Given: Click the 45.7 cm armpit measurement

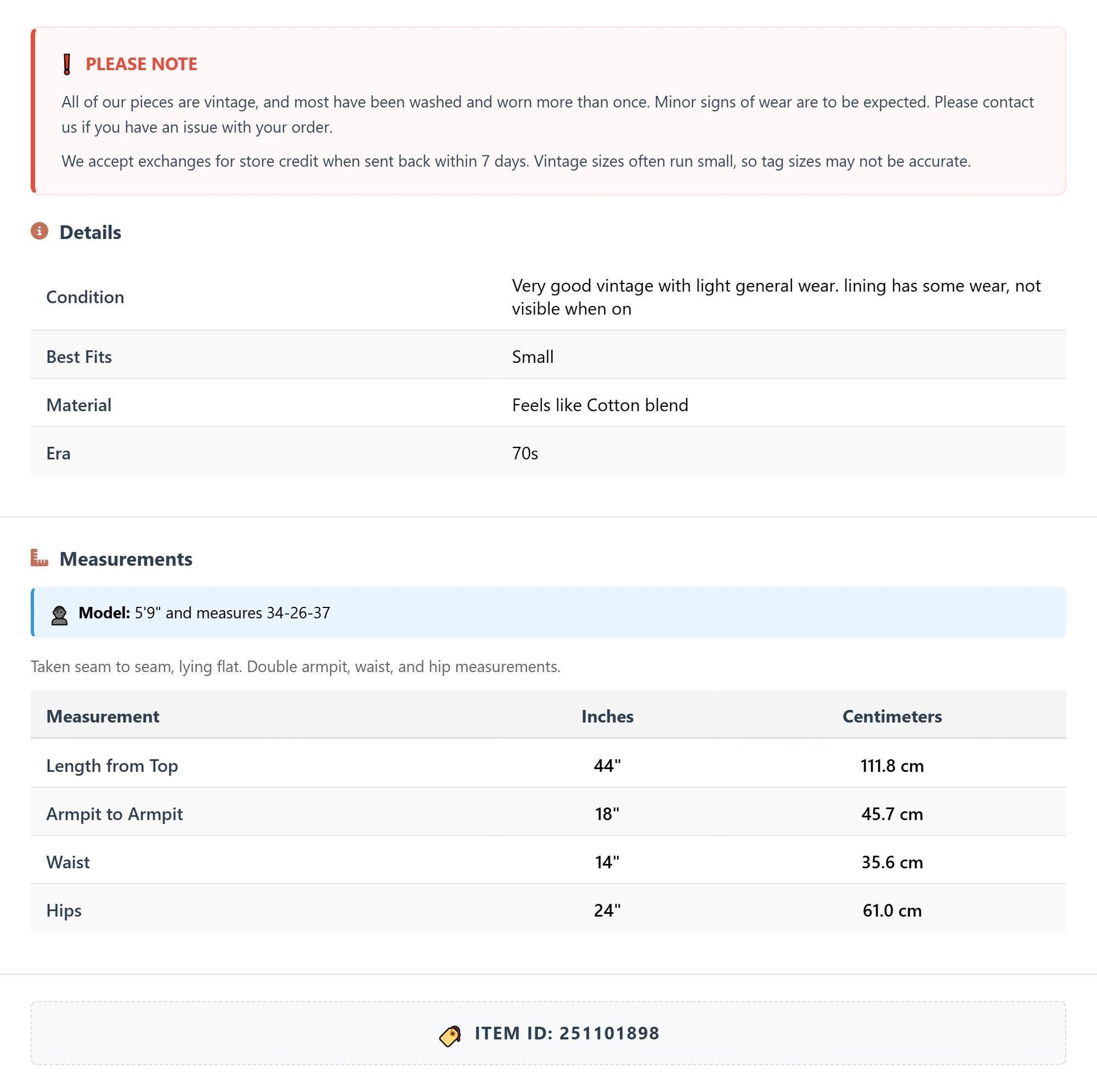Looking at the screenshot, I should pos(892,814).
